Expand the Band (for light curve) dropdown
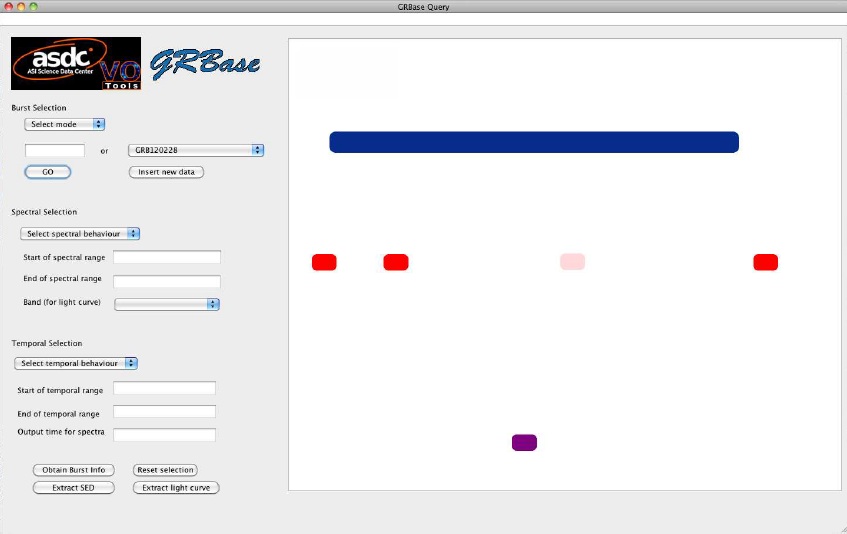The image size is (847, 534). click(x=167, y=303)
